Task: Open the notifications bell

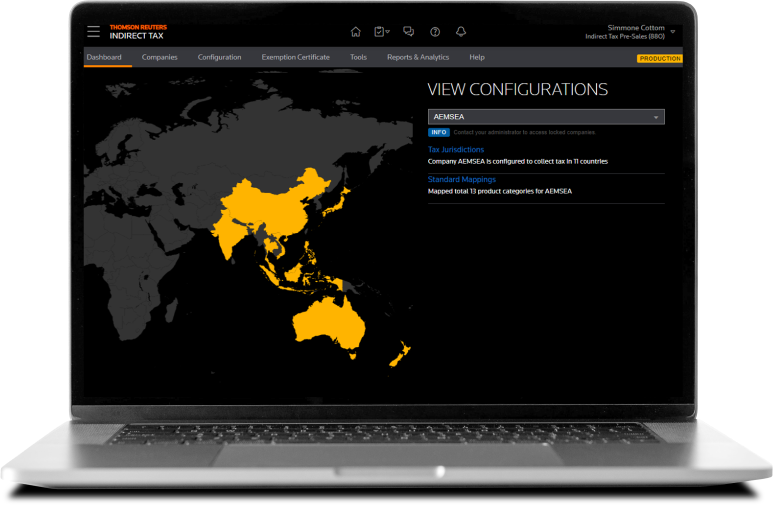Action: click(461, 32)
